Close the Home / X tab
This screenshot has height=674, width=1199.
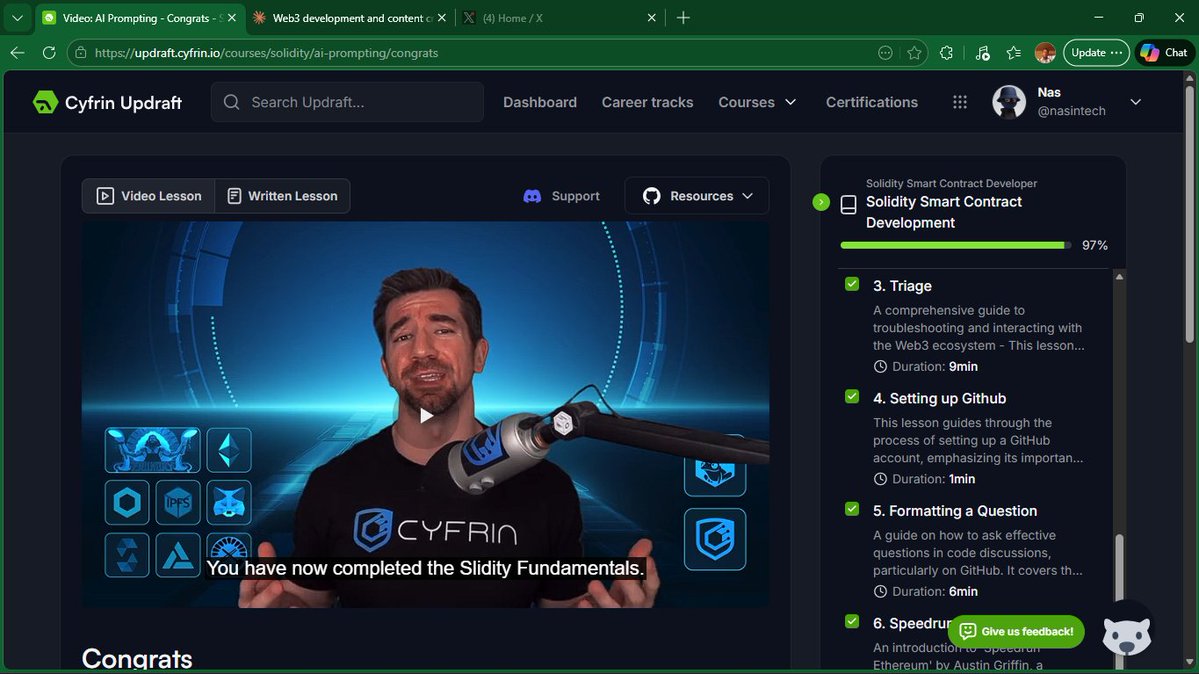click(x=651, y=18)
